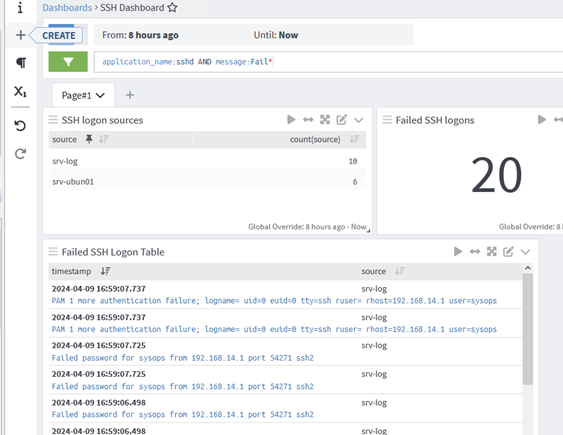The height and width of the screenshot is (435, 563).
Task: Click timestamp 2024-04-09 16:59:07.725 first row
Action: [99, 345]
